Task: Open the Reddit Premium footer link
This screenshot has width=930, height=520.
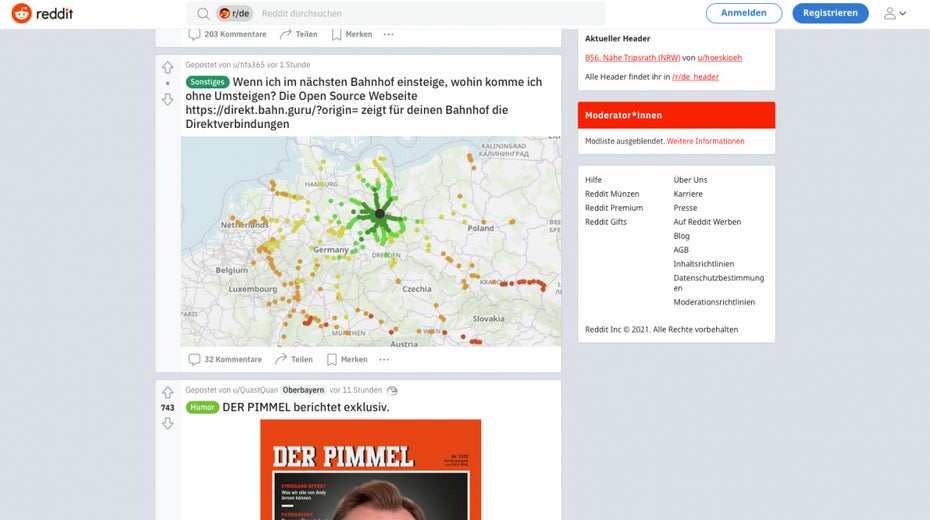Action: pos(614,208)
